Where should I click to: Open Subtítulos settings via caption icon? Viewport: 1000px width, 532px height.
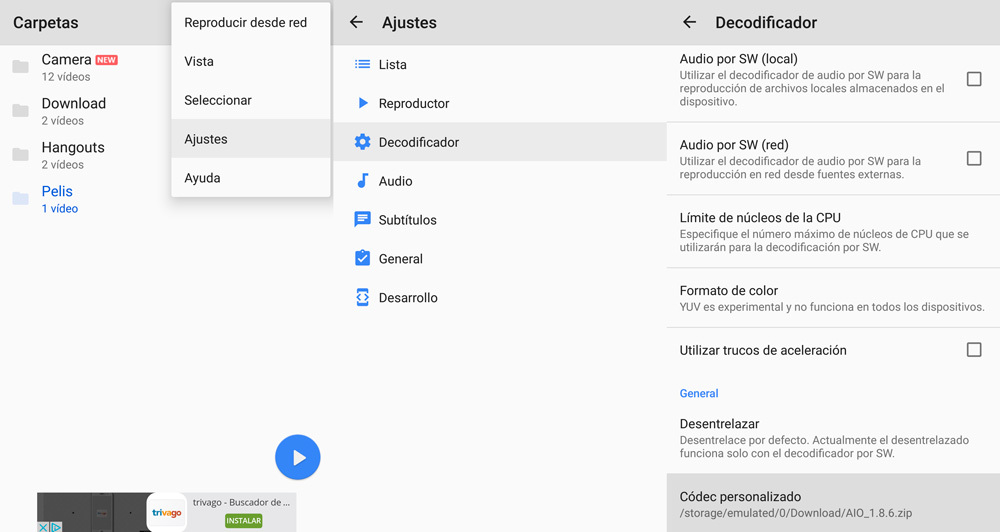(x=362, y=220)
